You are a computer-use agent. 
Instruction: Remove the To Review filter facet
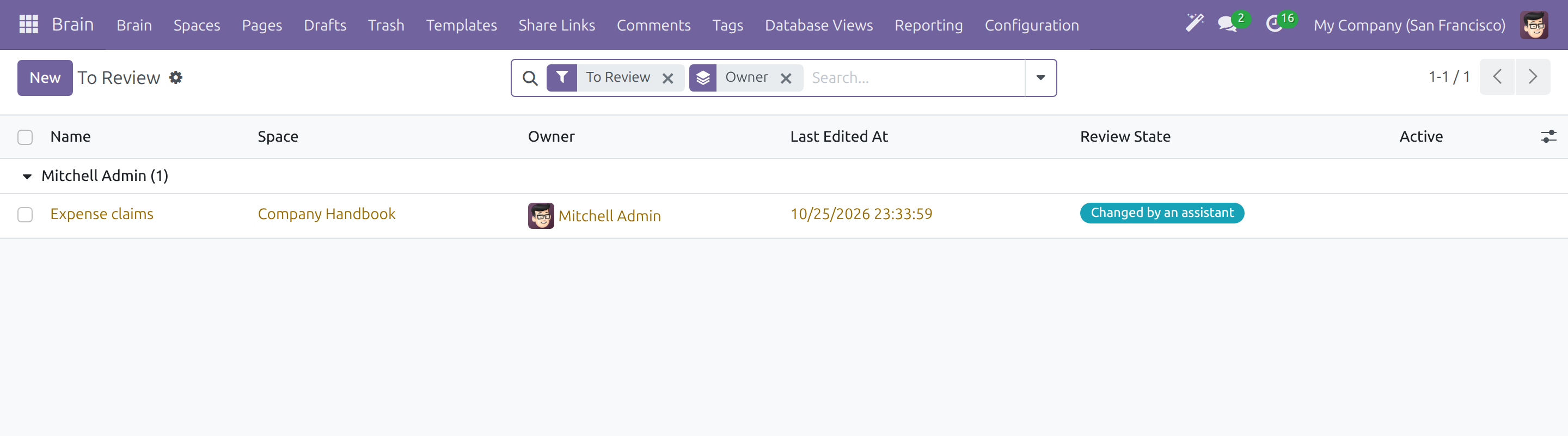[667, 78]
